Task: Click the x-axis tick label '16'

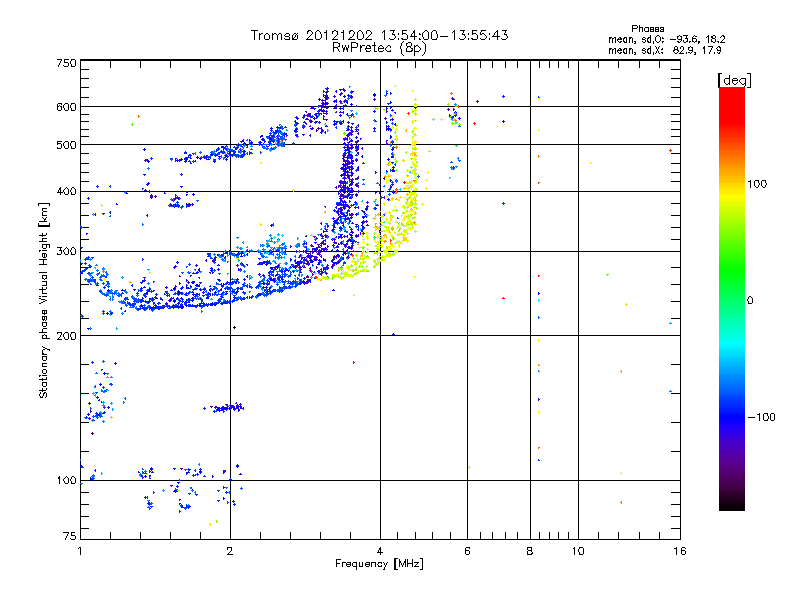Action: [680, 551]
